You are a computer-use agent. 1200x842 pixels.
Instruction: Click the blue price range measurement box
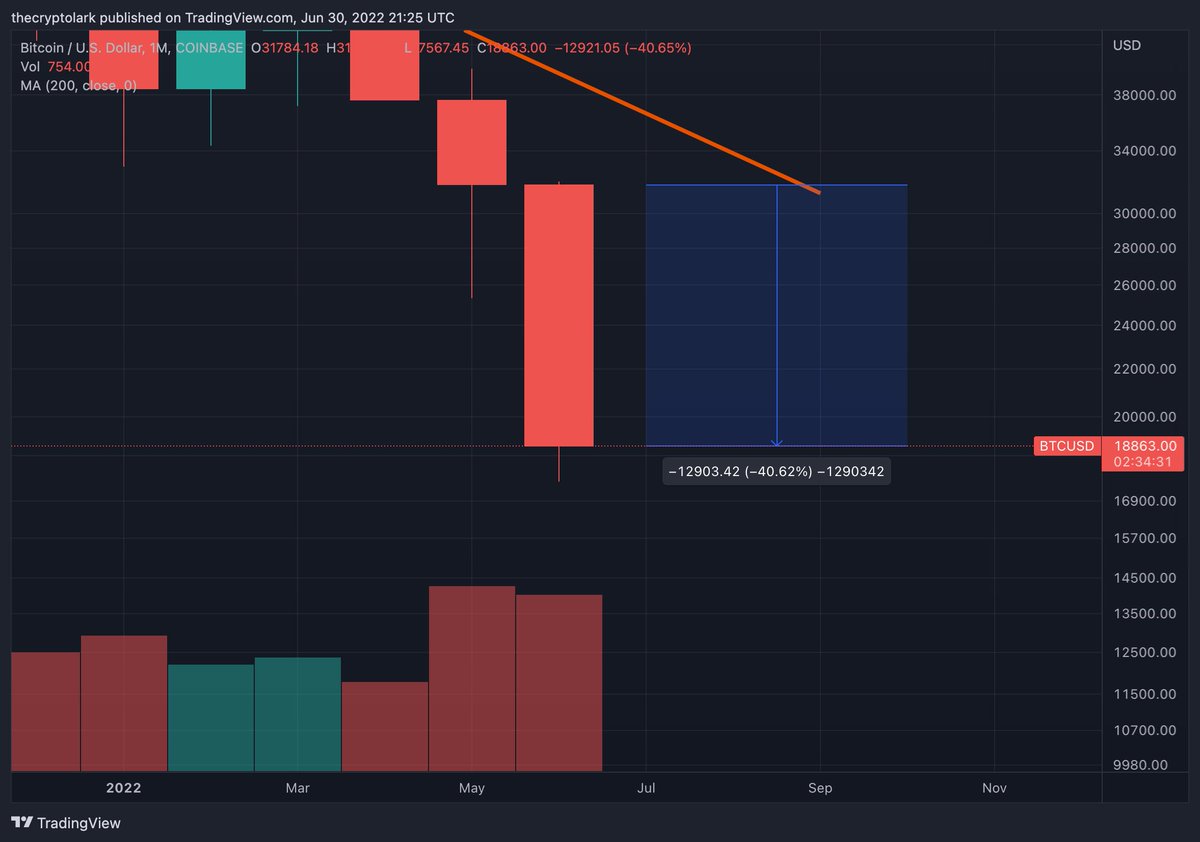(x=776, y=315)
